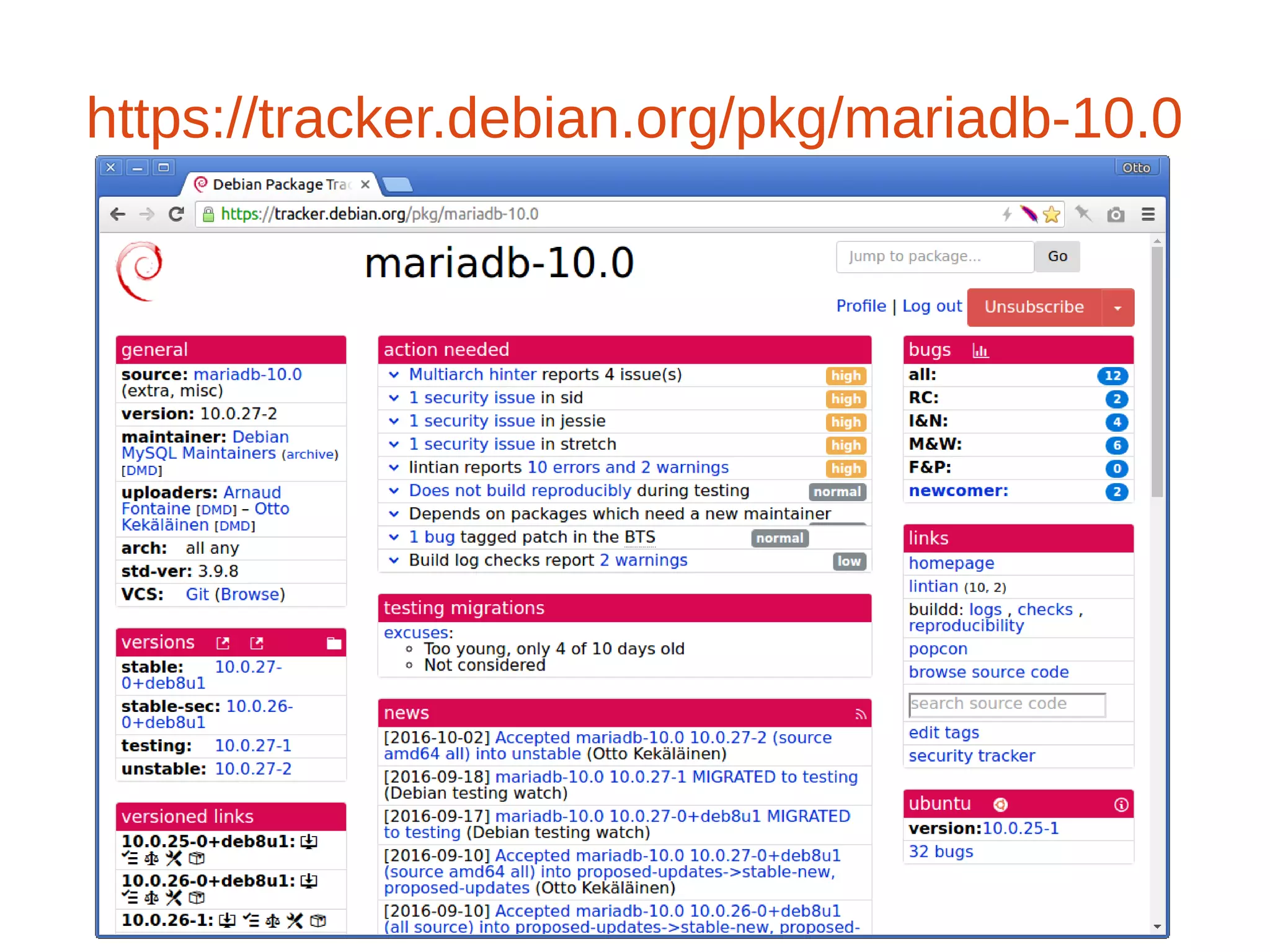Viewport: 1270px width, 952px height.
Task: Click changelog icon for 10.0.26-1
Action: [x=251, y=920]
